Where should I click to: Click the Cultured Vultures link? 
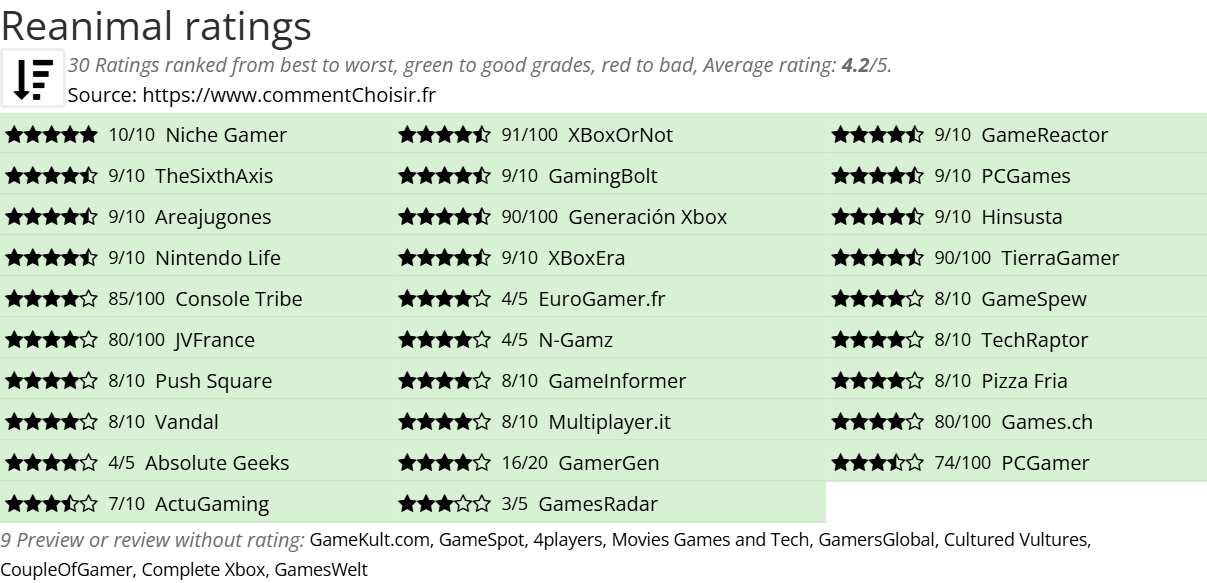click(1017, 541)
